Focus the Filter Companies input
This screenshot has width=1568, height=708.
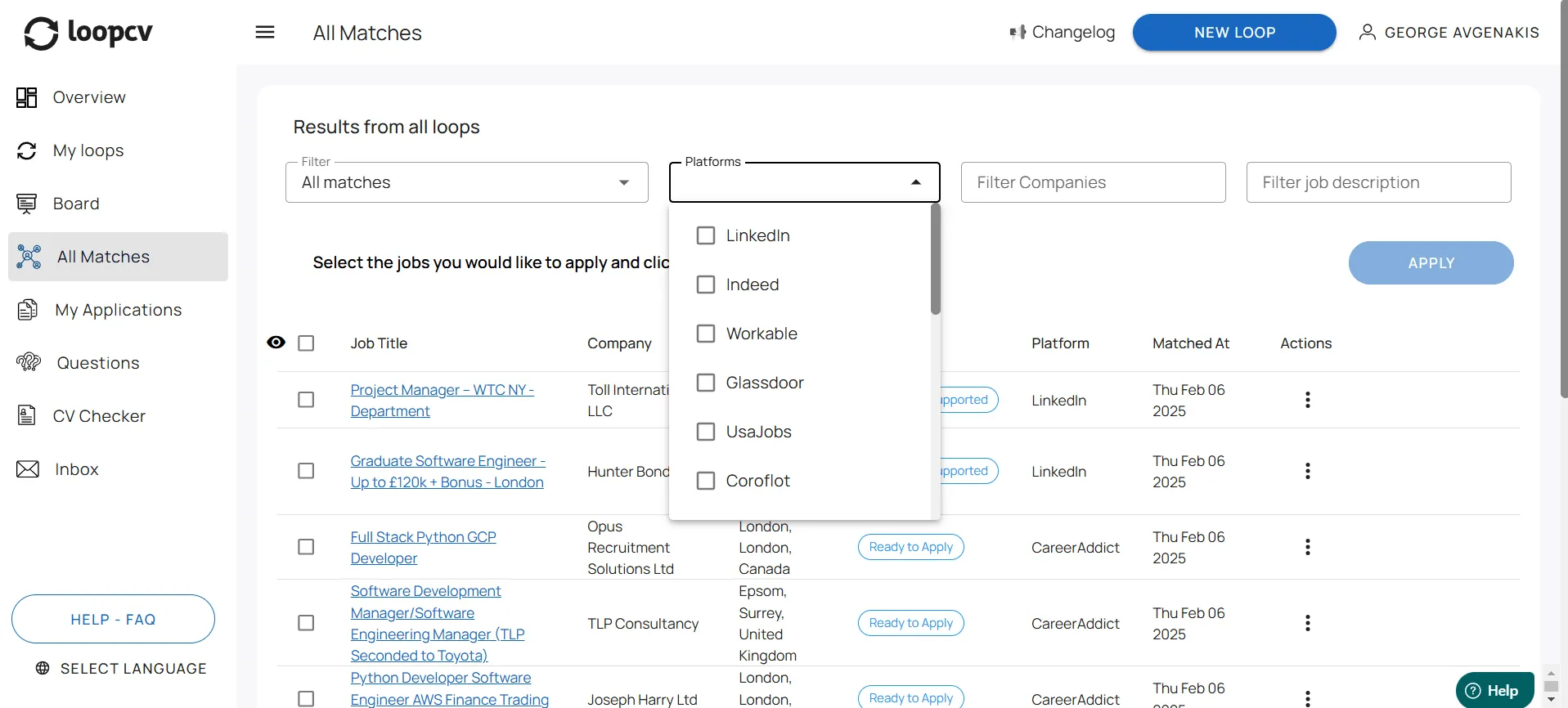tap(1094, 182)
